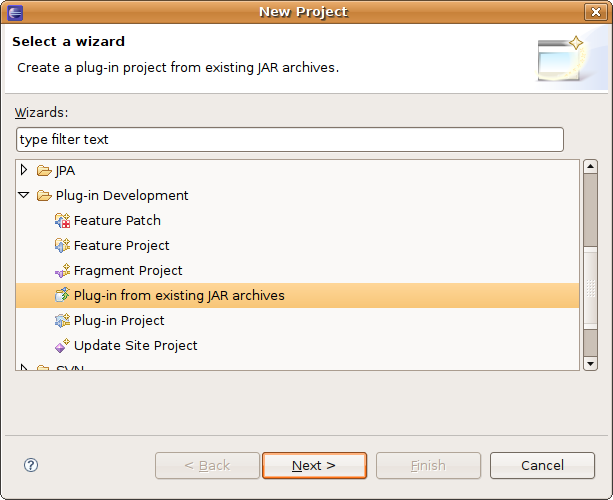Click the Plug-in Development folder icon
Image resolution: width=613 pixels, height=500 pixels.
pyautogui.click(x=44, y=196)
